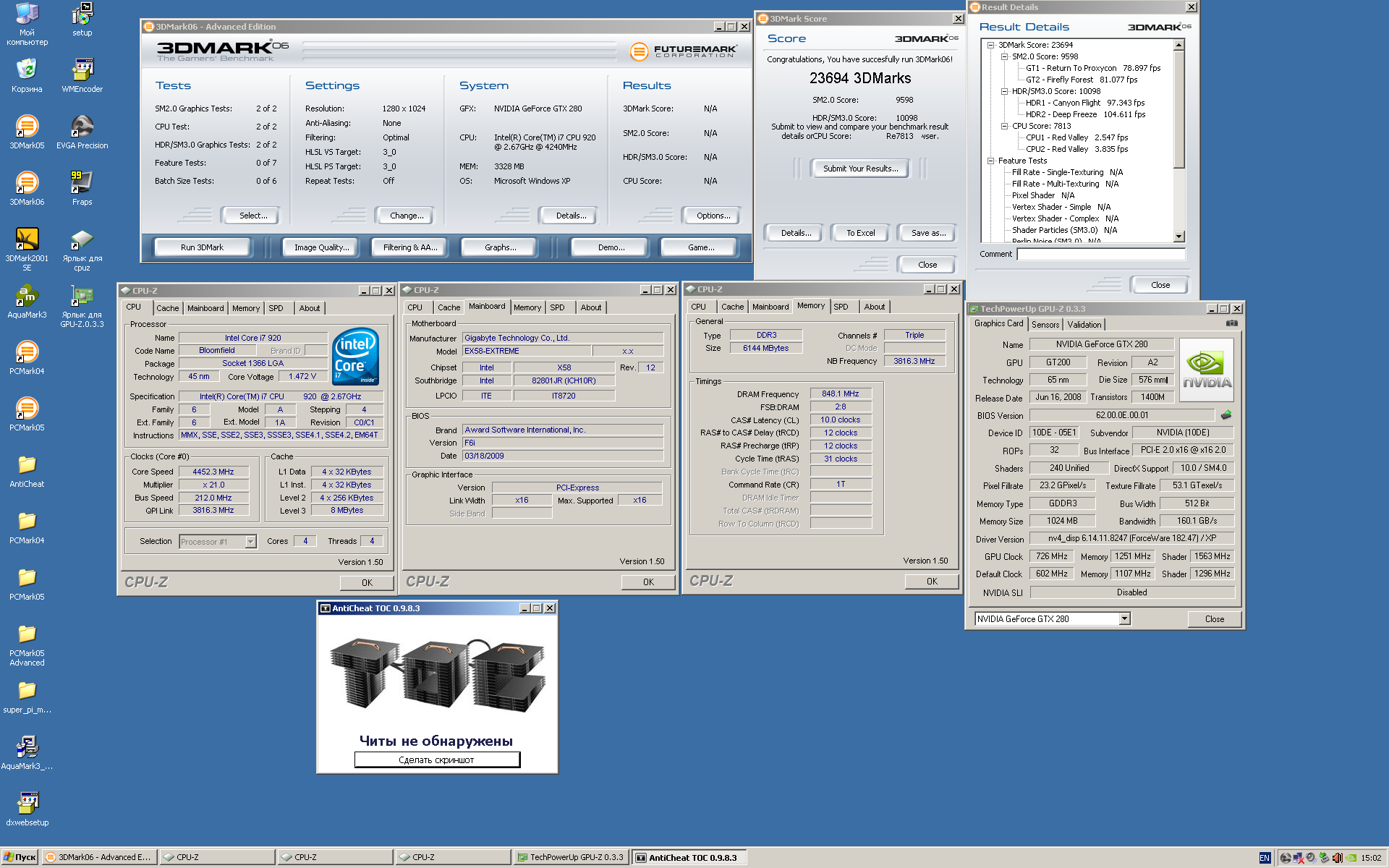1389x868 pixels.
Task: Switch to 3DMark06 - Advanced E... taskbar item
Action: click(x=99, y=858)
